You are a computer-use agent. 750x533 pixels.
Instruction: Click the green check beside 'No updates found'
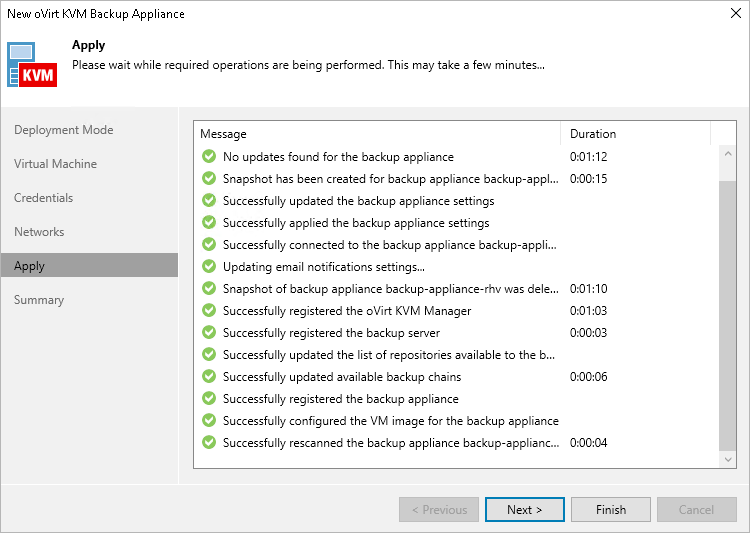(x=209, y=156)
